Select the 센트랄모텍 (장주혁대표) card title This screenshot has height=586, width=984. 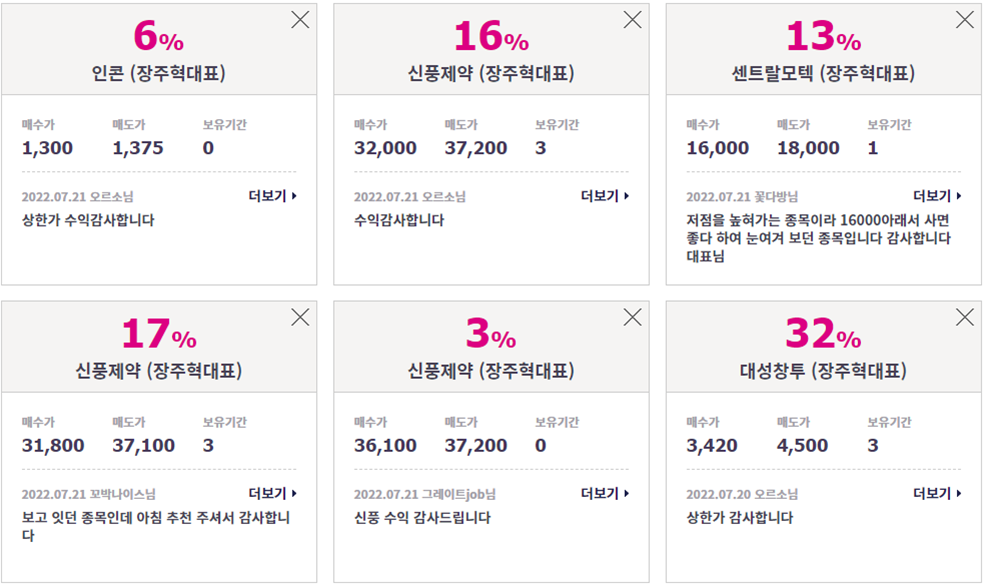pyautogui.click(x=823, y=73)
